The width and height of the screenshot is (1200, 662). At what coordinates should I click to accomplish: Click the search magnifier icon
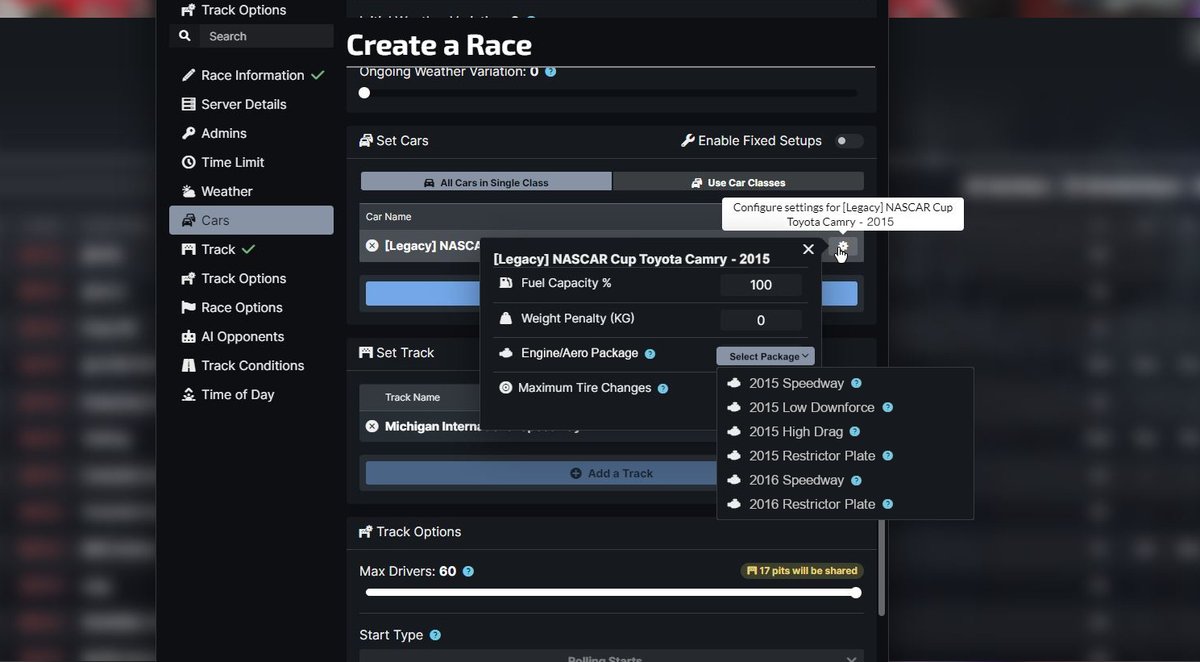click(x=184, y=36)
